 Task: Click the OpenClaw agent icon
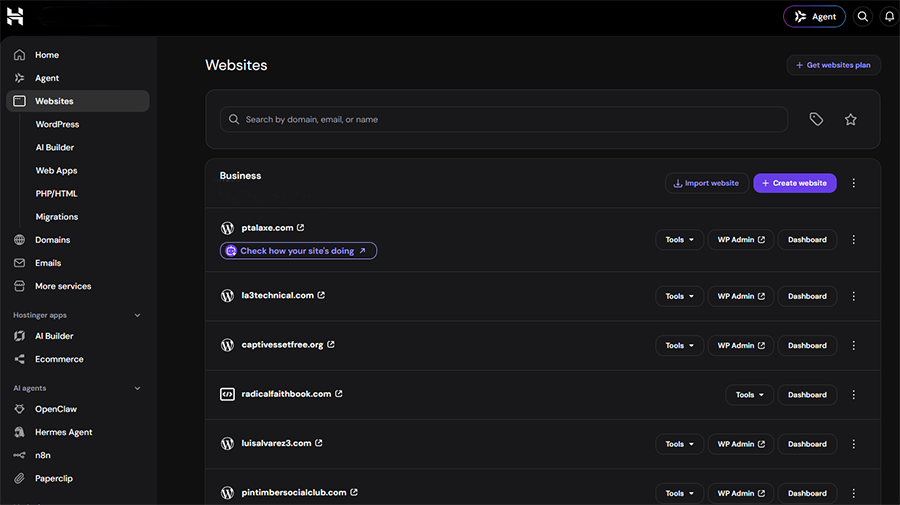click(x=20, y=409)
